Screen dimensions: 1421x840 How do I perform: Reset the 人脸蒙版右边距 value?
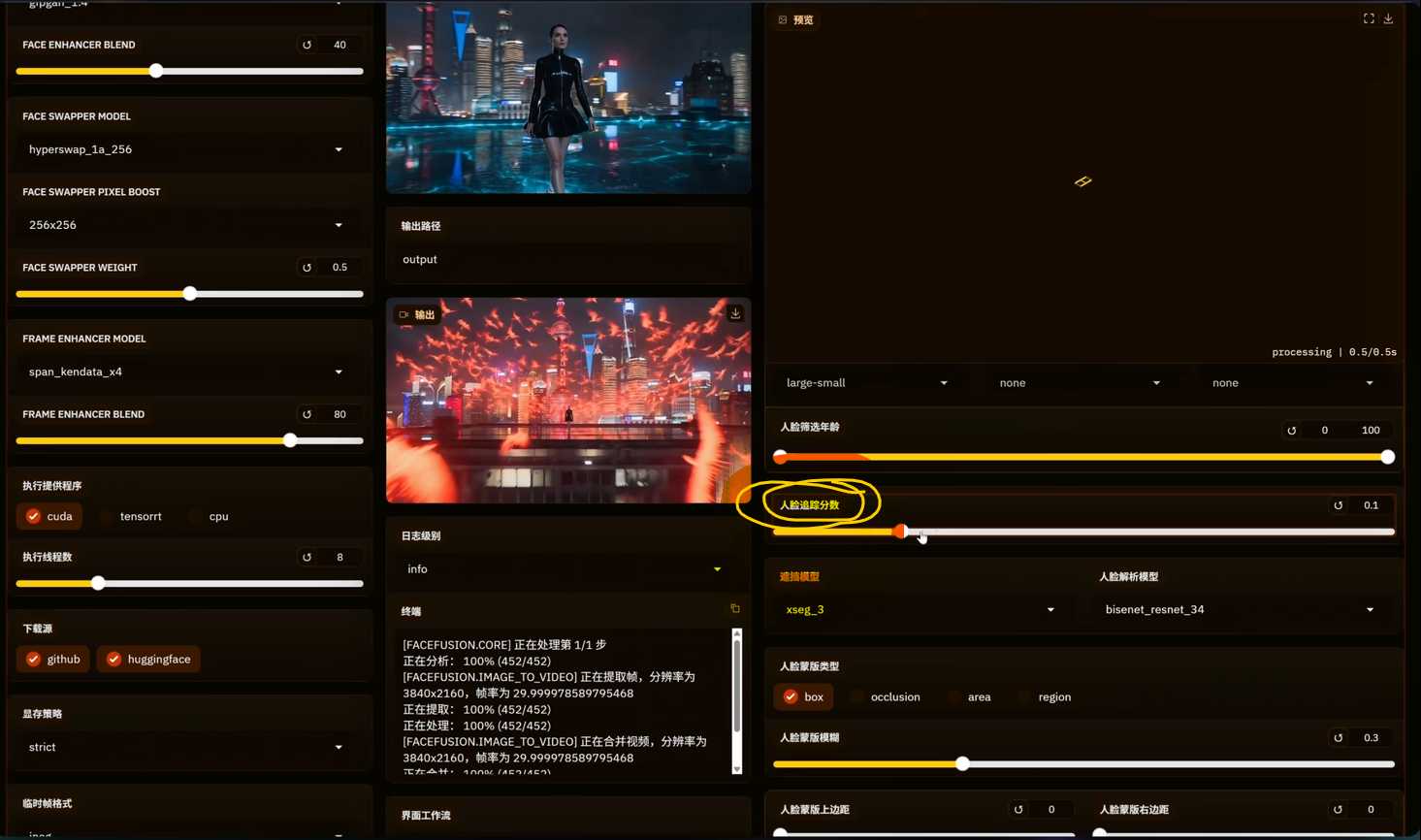[1339, 809]
